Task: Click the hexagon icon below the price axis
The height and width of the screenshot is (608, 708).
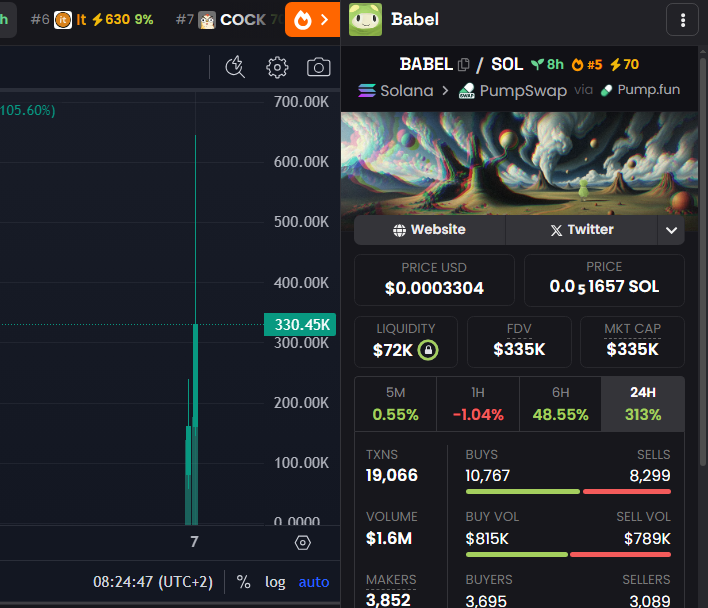Action: point(303,543)
